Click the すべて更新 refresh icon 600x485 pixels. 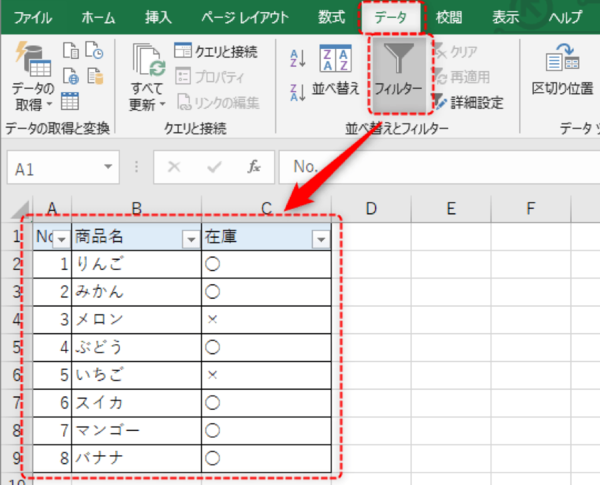pos(148,60)
